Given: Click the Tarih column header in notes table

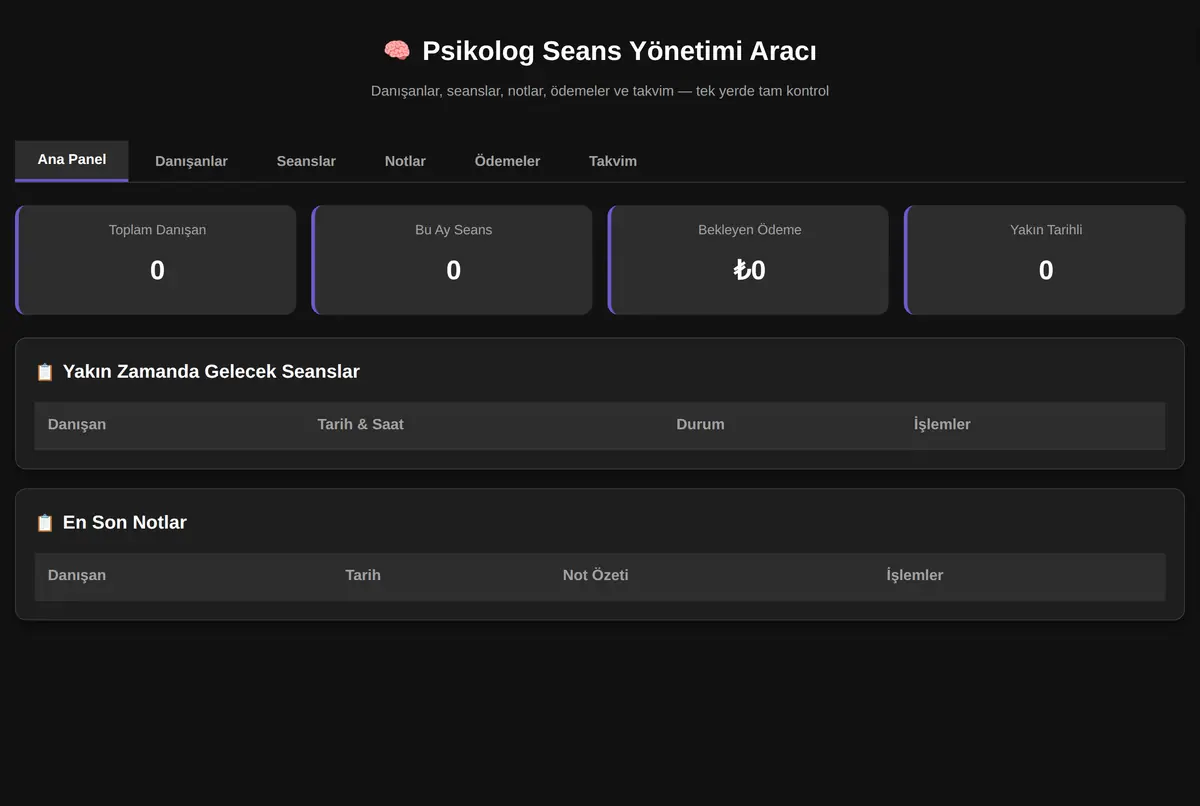Looking at the screenshot, I should point(363,575).
